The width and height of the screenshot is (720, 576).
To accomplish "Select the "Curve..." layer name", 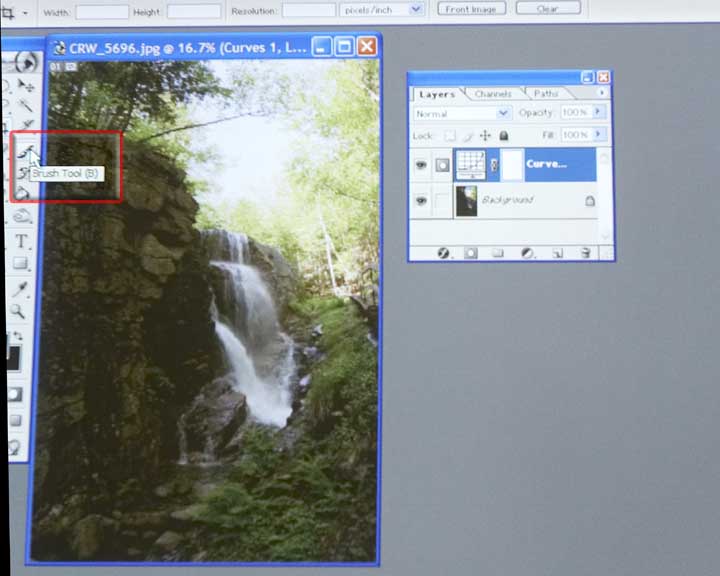I will point(546,164).
